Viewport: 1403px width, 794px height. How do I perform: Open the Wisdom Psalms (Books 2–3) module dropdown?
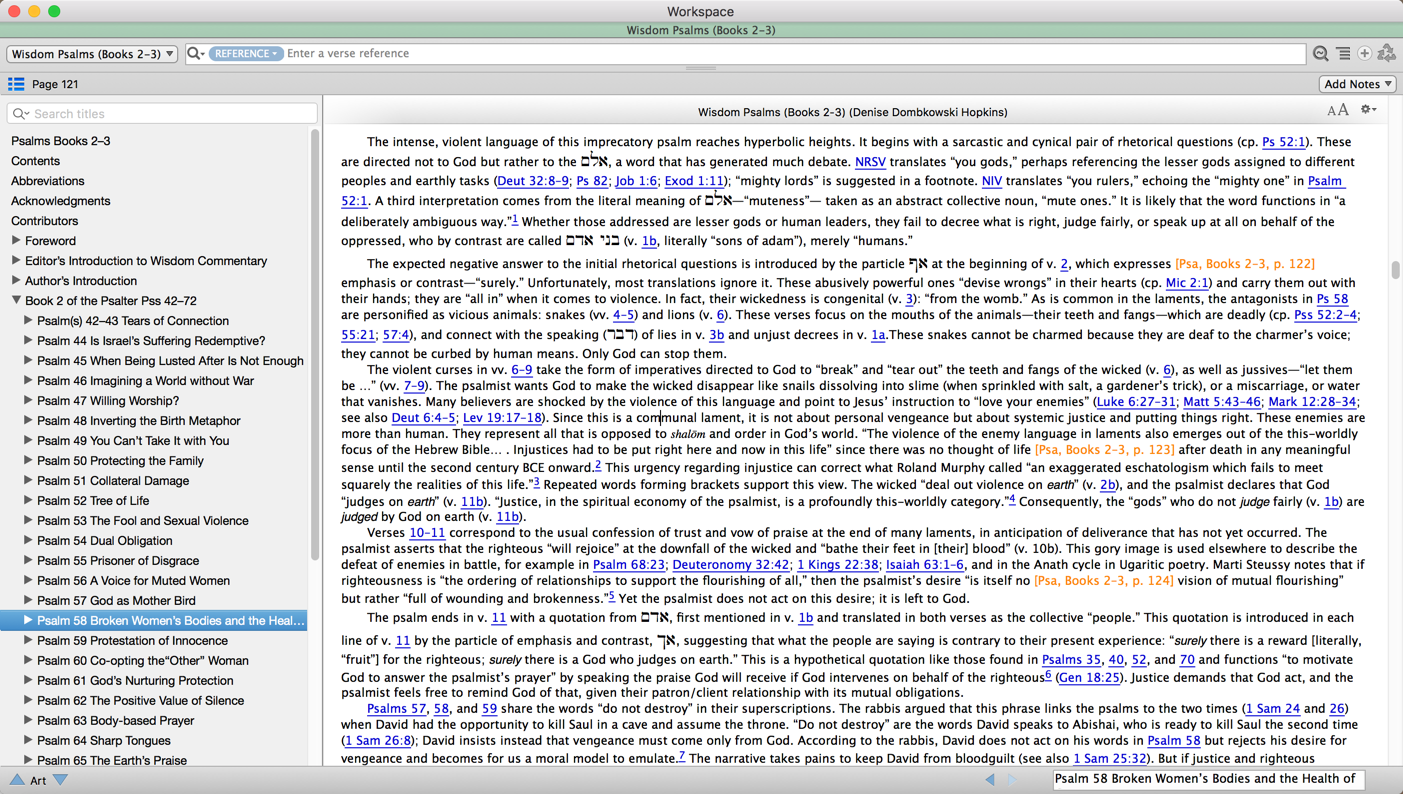93,54
